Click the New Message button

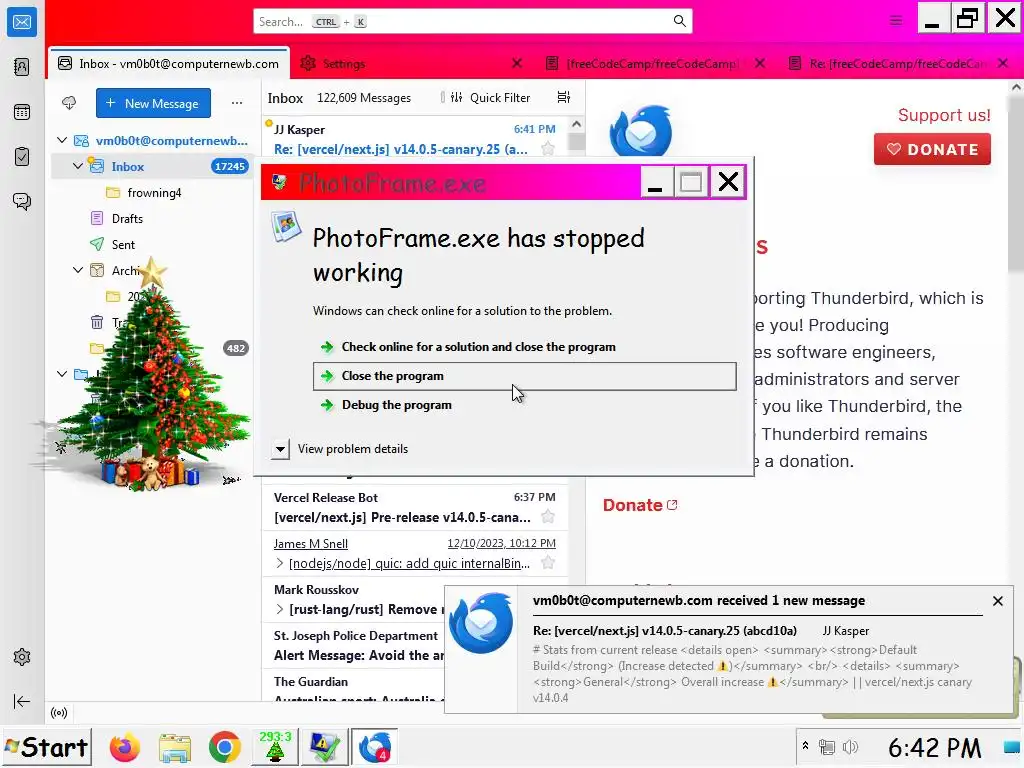point(153,103)
